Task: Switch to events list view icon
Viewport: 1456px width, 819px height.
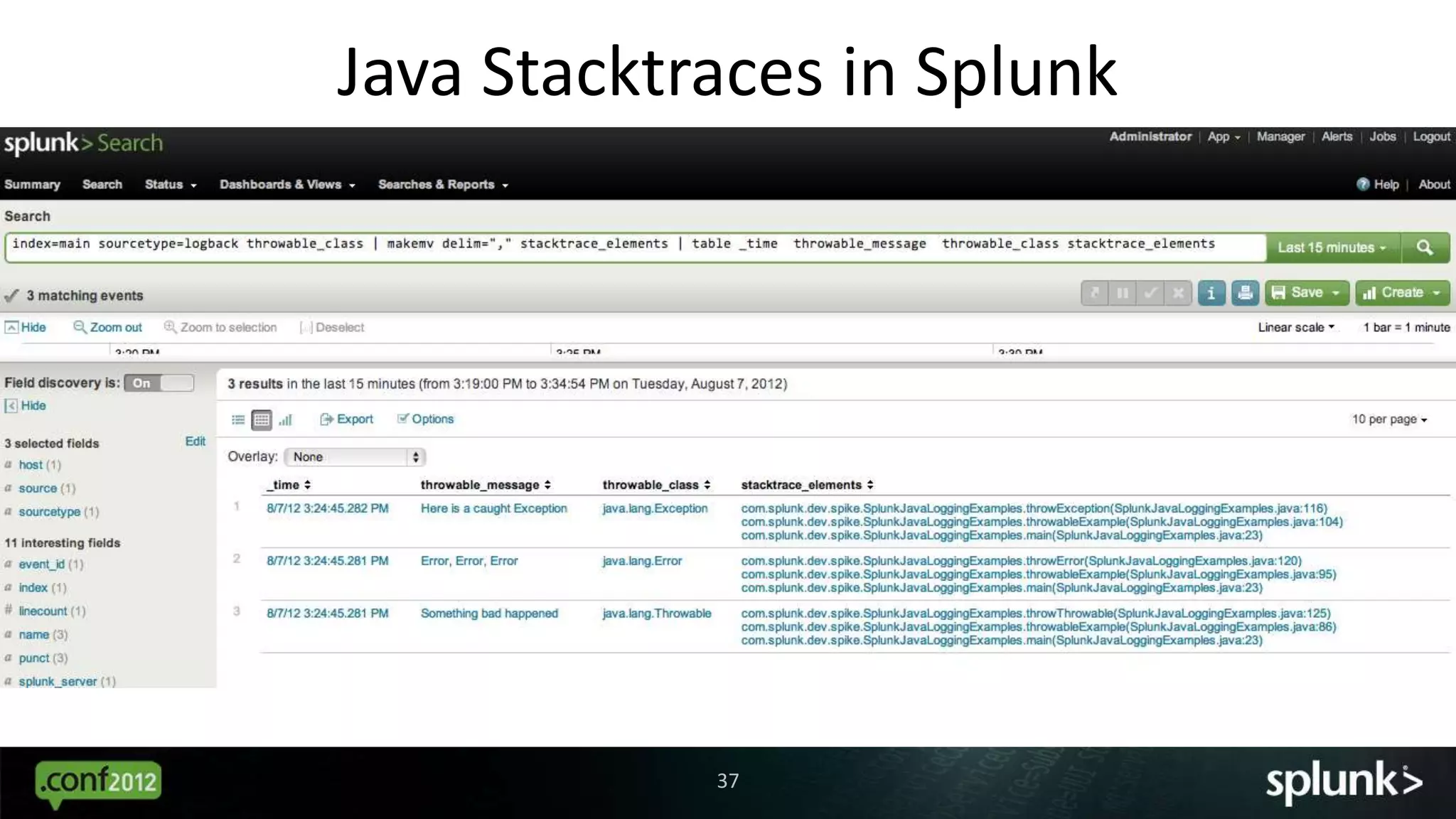Action: (x=238, y=420)
